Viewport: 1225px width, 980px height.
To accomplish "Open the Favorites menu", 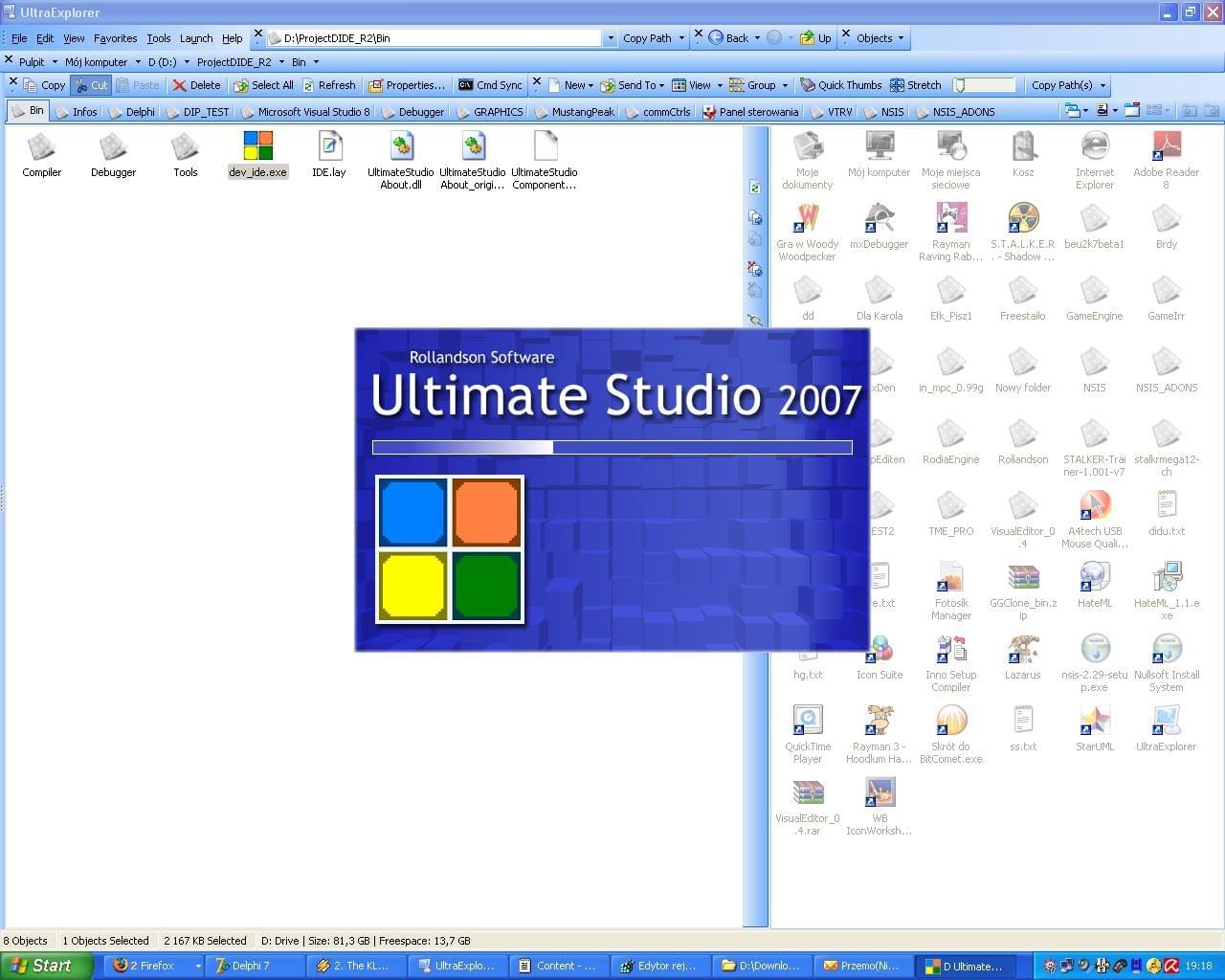I will tap(115, 38).
